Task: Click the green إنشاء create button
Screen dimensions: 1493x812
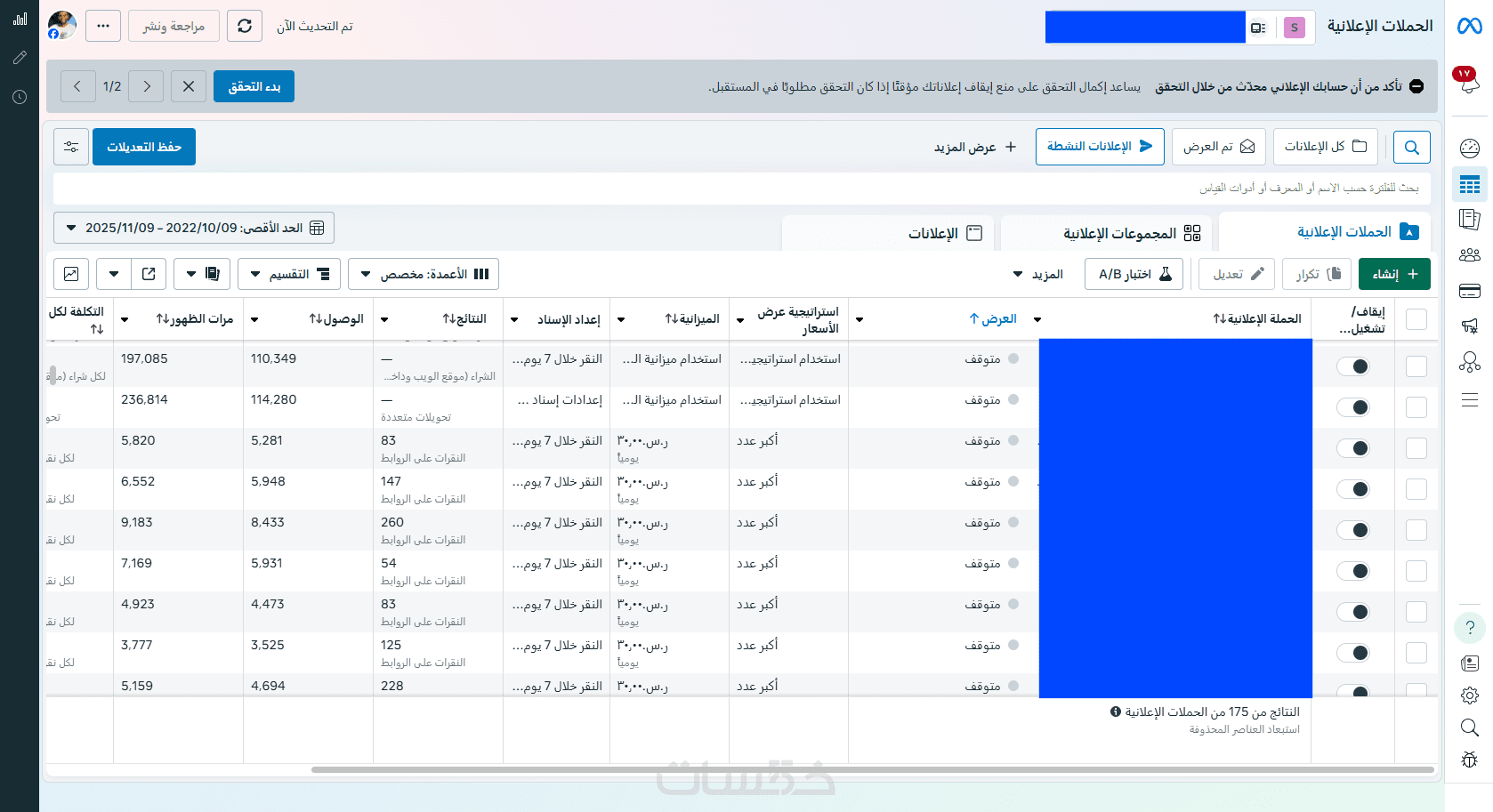Action: pyautogui.click(x=1394, y=274)
